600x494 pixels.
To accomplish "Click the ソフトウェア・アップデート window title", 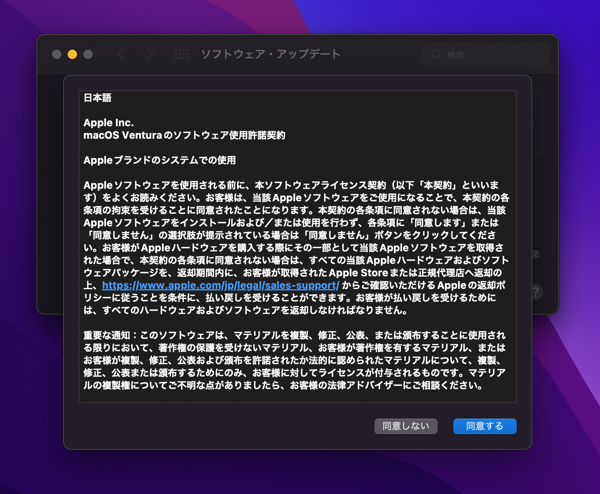I will pyautogui.click(x=271, y=54).
